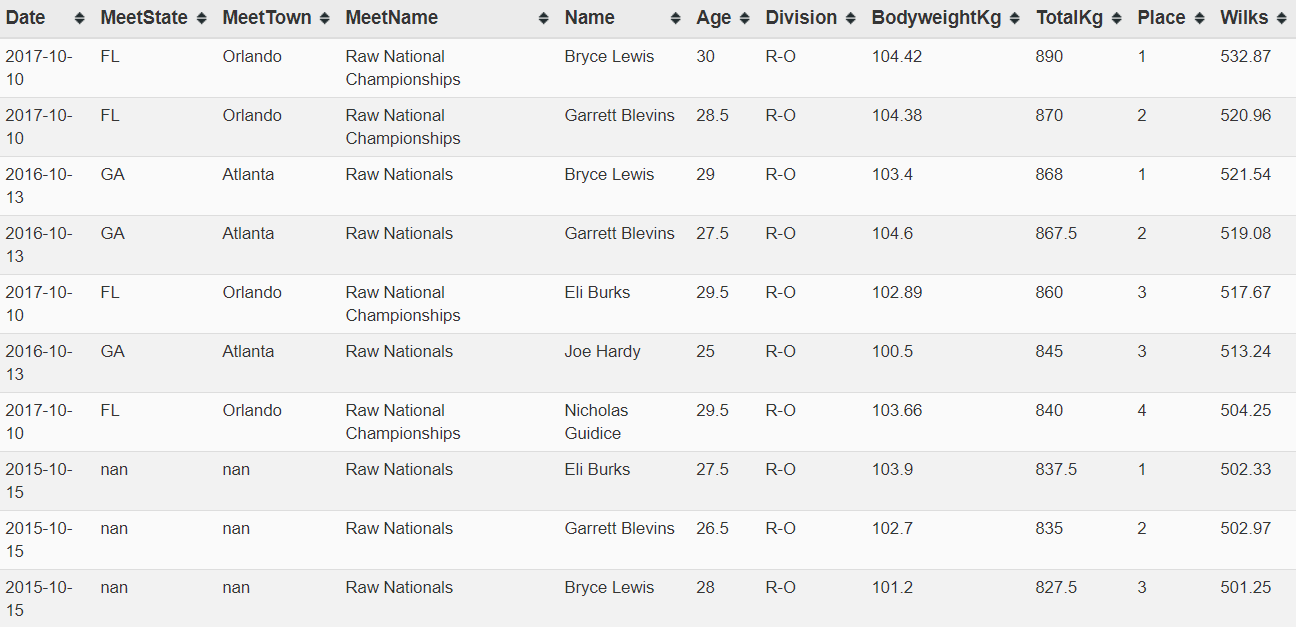Select the Joe Hardy name cell
The height and width of the screenshot is (627, 1297).
(623, 363)
